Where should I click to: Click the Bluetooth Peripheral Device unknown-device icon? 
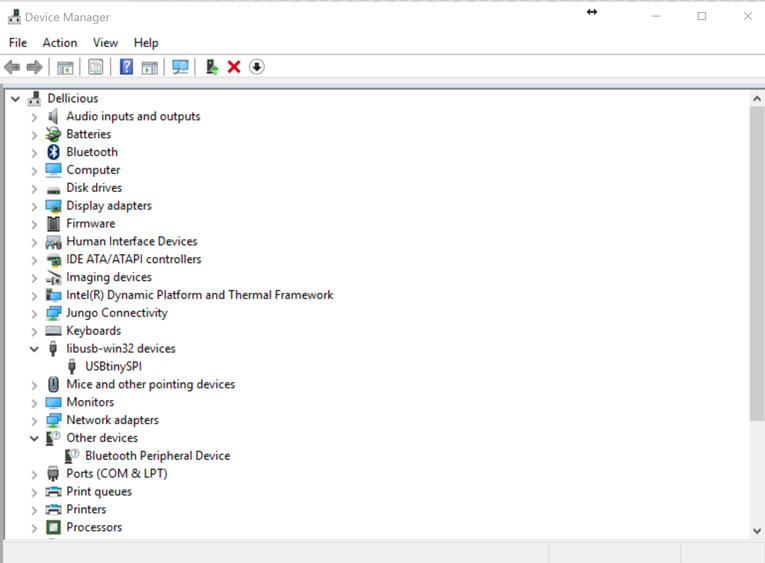click(x=72, y=456)
